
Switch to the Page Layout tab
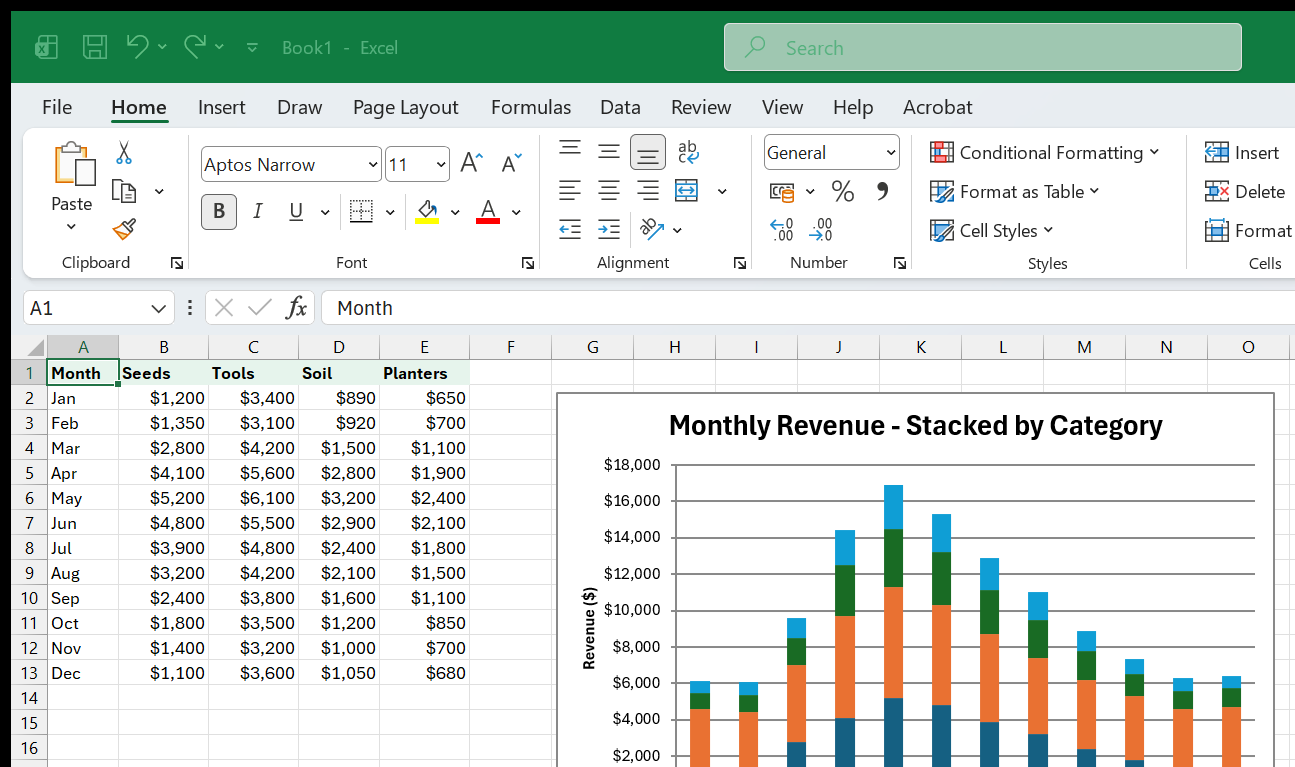[405, 107]
